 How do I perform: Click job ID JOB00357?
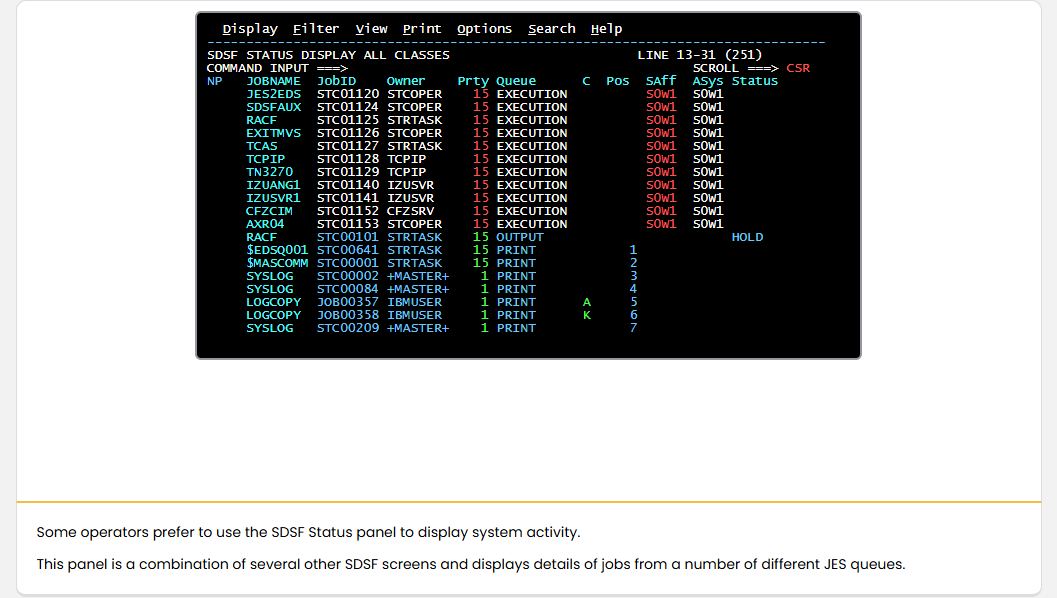click(x=348, y=302)
